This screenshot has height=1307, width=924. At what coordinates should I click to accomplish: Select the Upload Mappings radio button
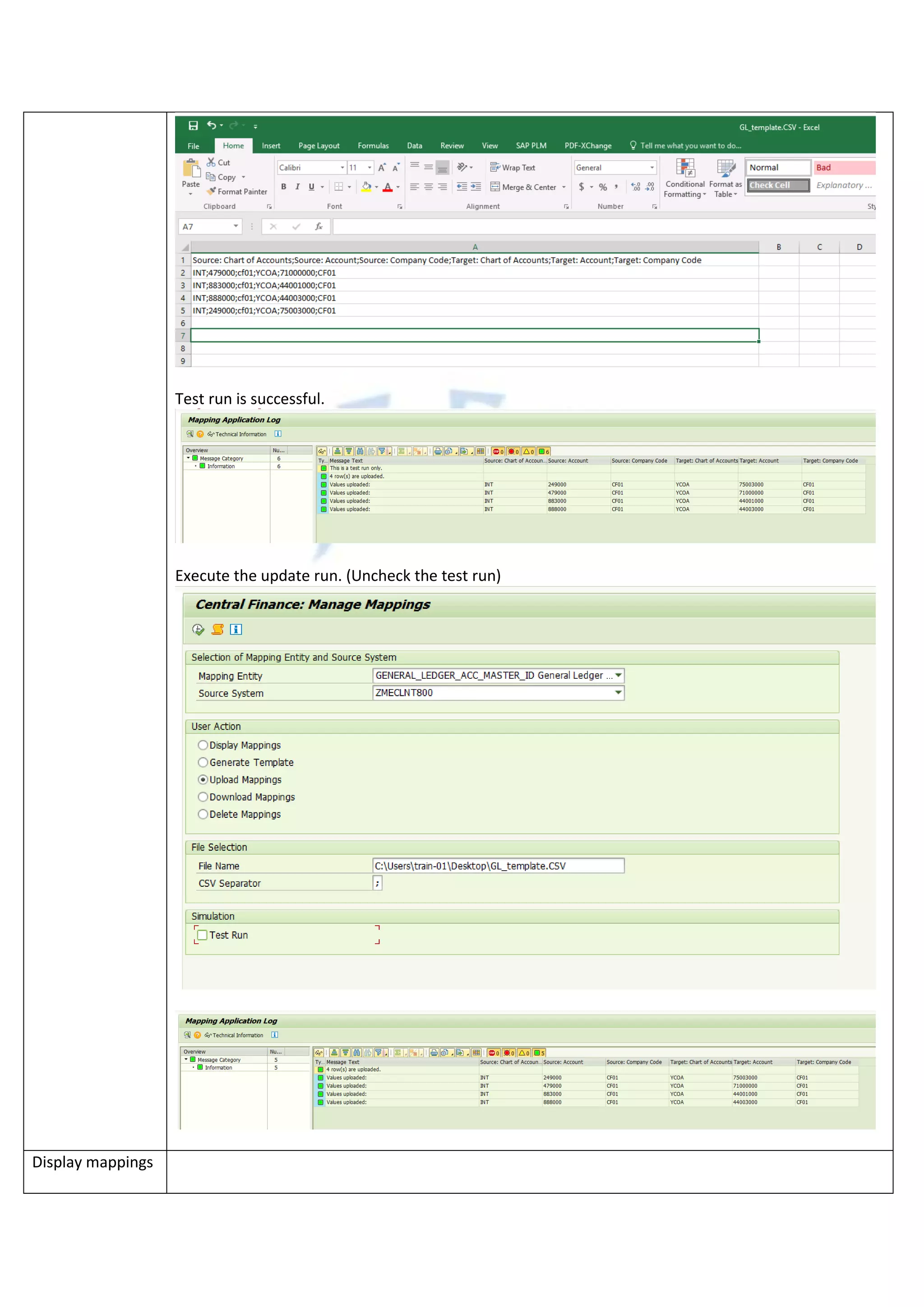(203, 779)
